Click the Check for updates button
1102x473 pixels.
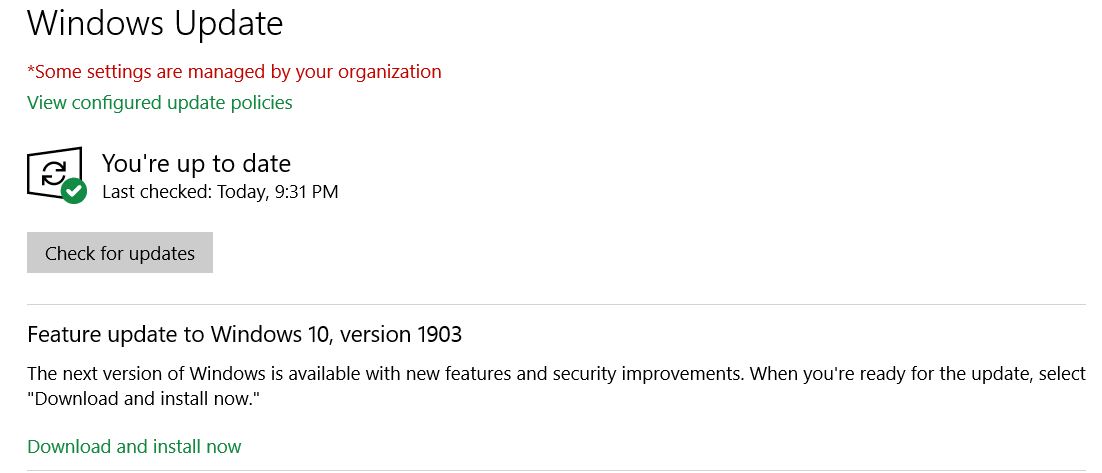tap(119, 253)
